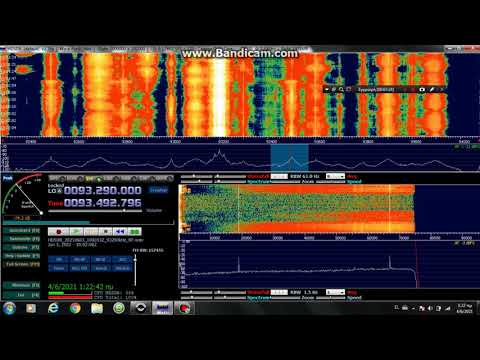Click the highlighted blue tuning band in RF spectrum
The height and width of the screenshot is (360, 480).
[x=290, y=158]
